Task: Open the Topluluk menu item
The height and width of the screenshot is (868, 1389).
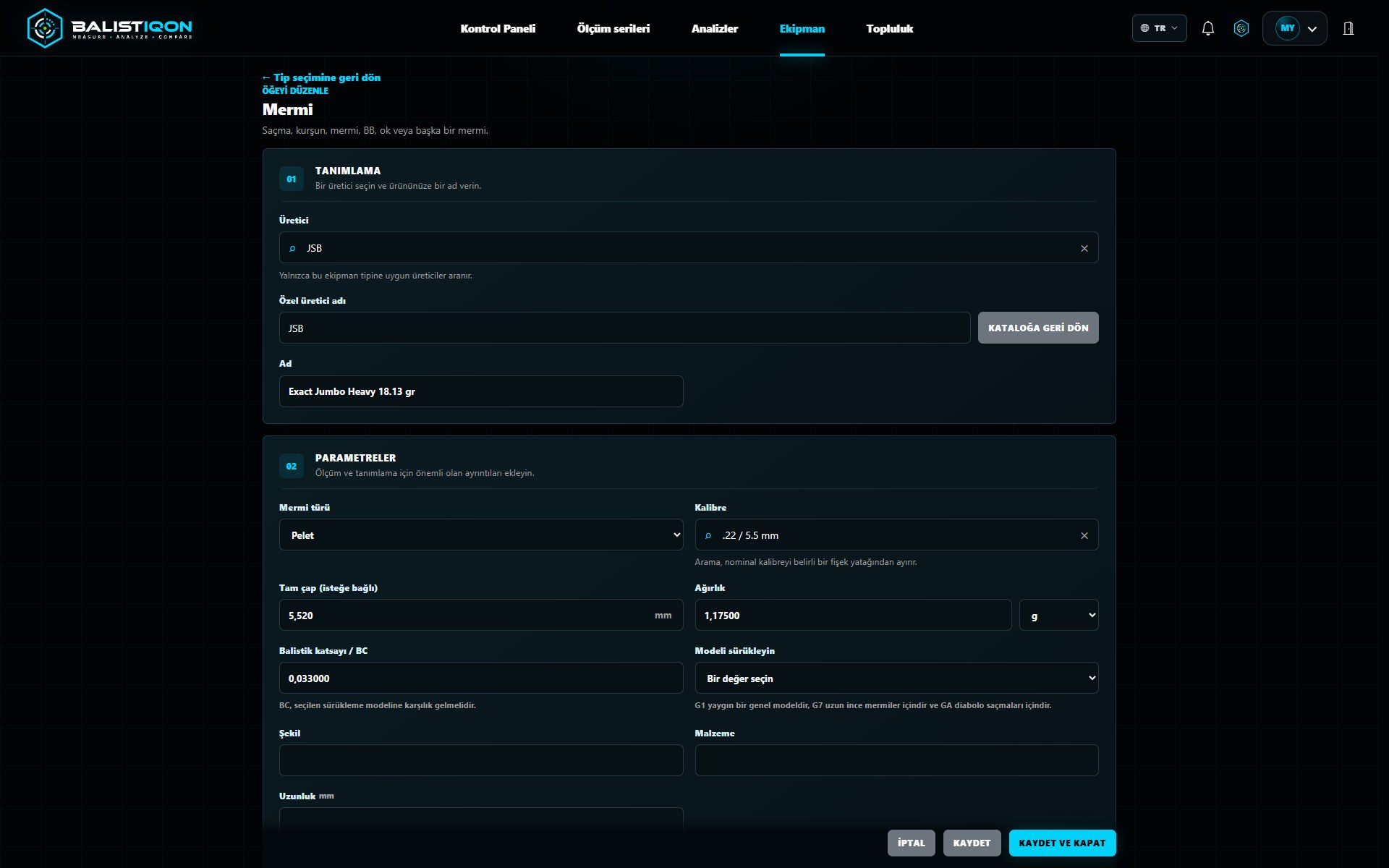Action: coord(889,28)
